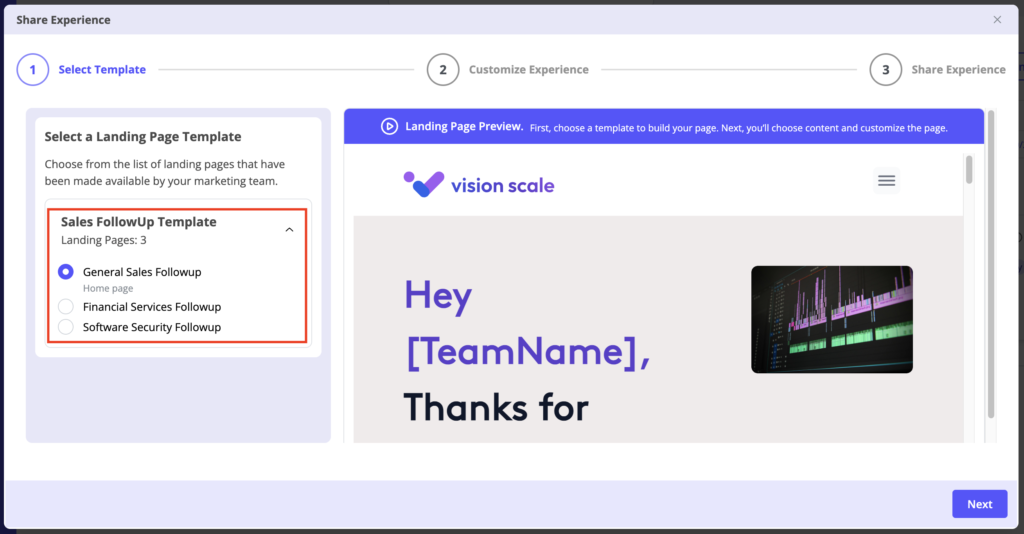Image resolution: width=1024 pixels, height=534 pixels.
Task: Click the step 3 circle icon
Action: [885, 70]
